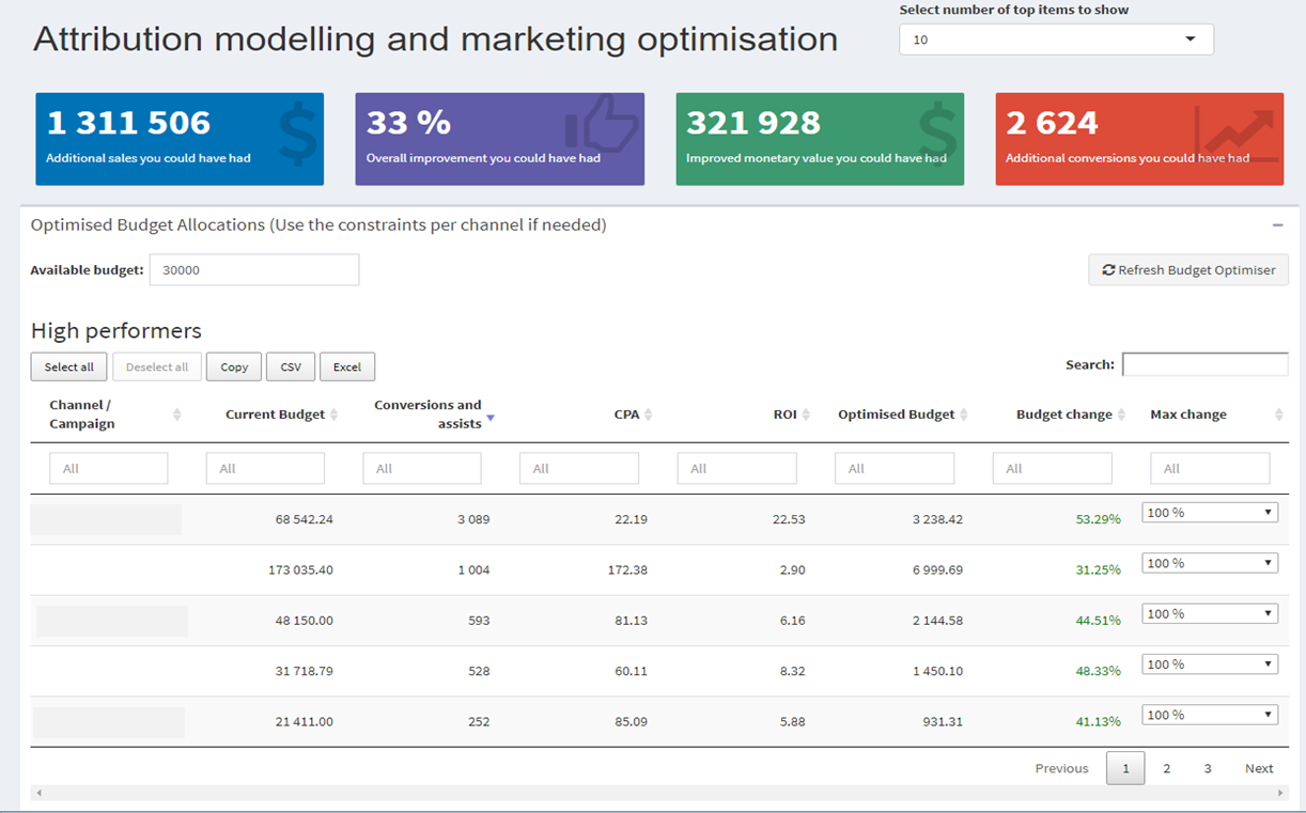Viewport: 1306px width, 813px height.
Task: Select the 53.29% budget change value
Action: click(x=1098, y=520)
